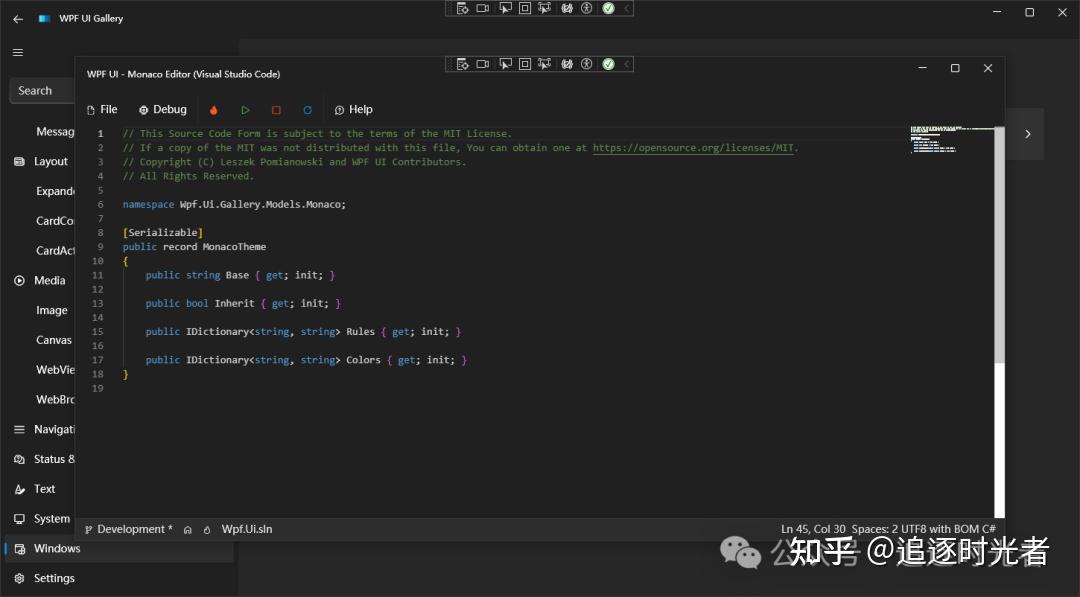Click green Hot Reload checkmark in WPF UI Gallery debug bar
The image size is (1080, 597).
click(x=608, y=8)
